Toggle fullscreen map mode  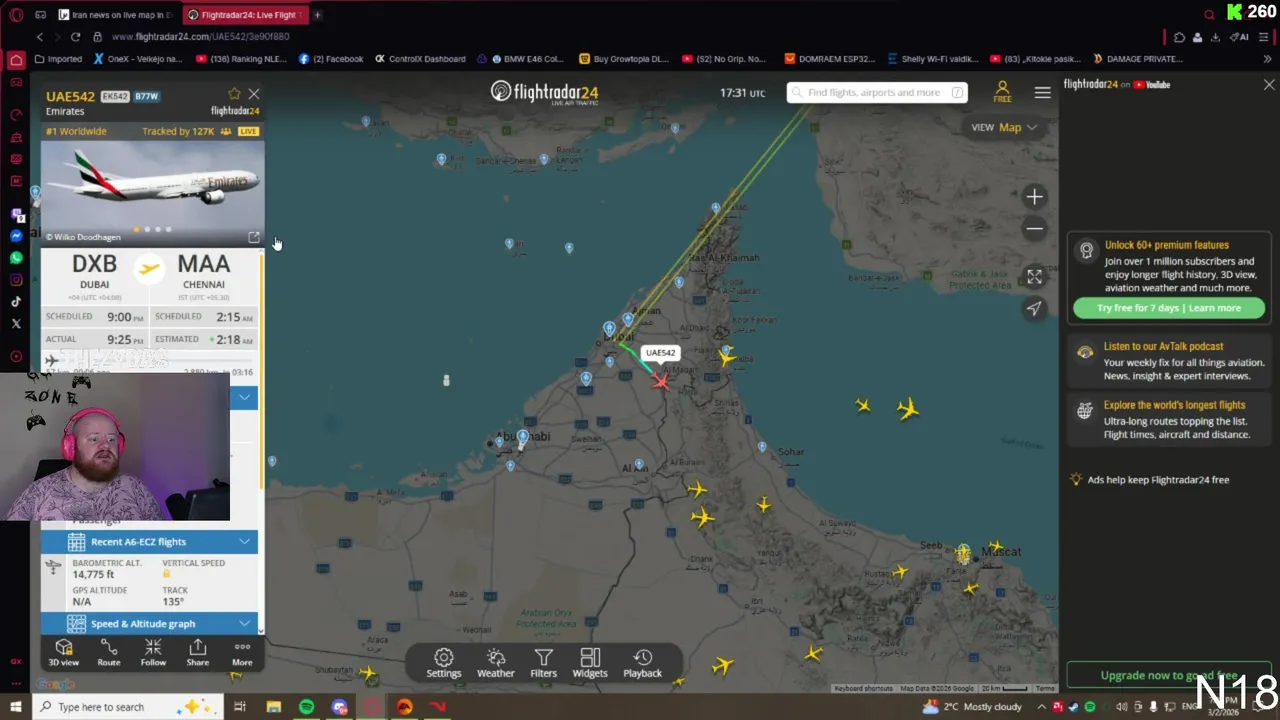(1034, 277)
